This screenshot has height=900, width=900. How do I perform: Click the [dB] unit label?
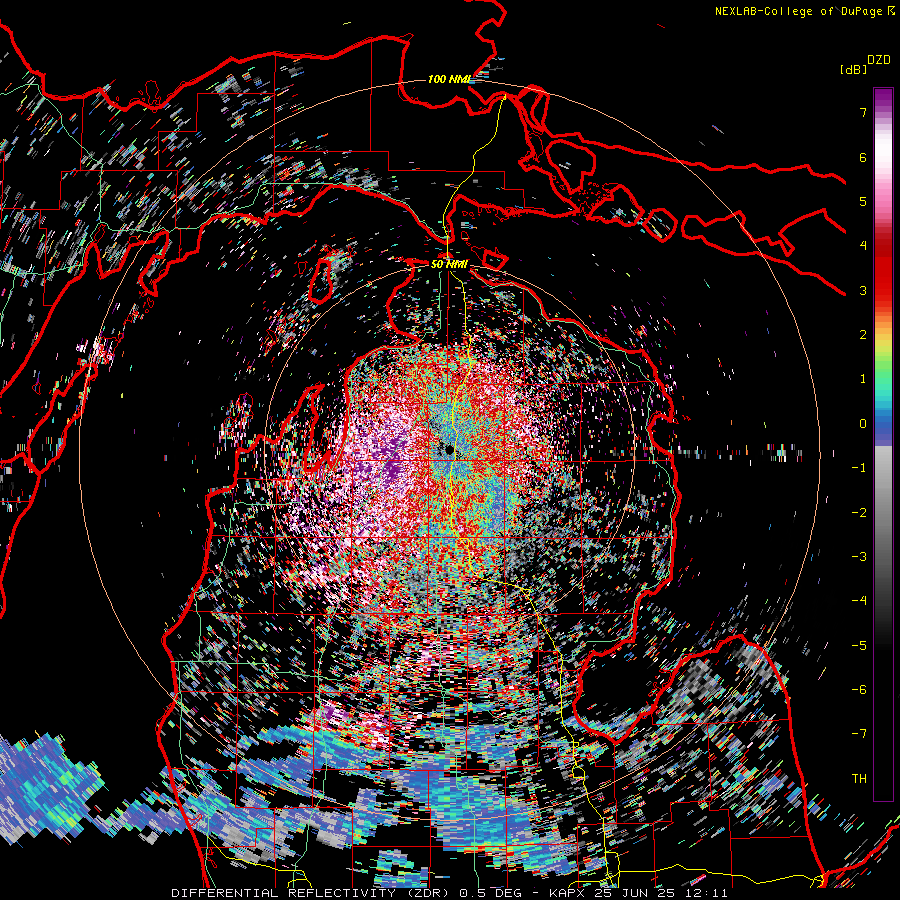point(854,69)
